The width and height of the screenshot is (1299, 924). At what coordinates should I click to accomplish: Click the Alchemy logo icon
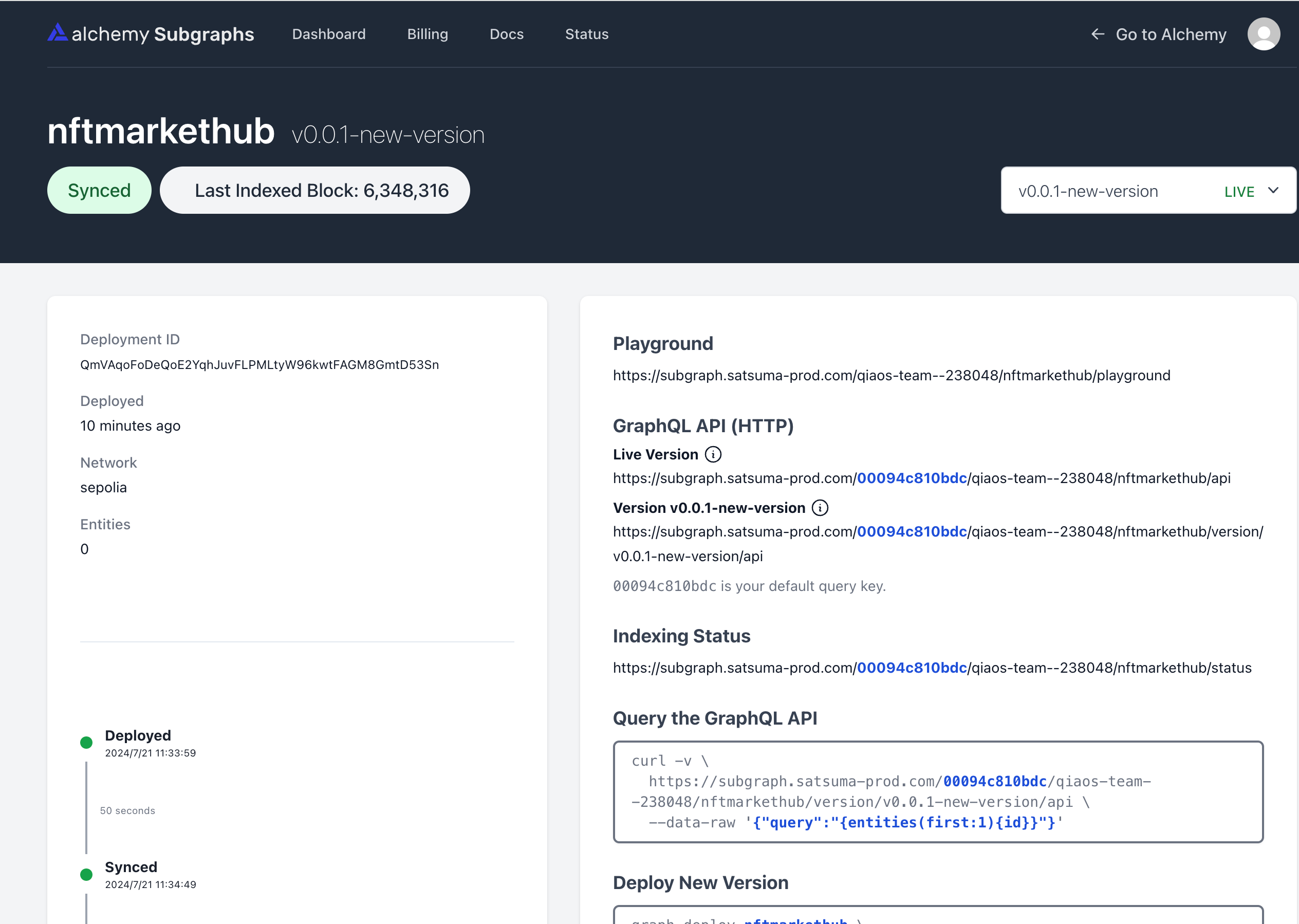tap(58, 32)
